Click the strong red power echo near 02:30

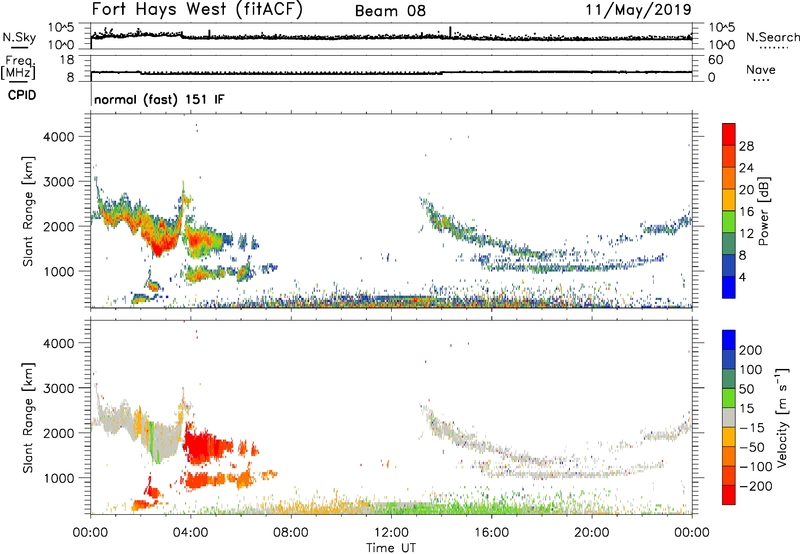point(159,240)
